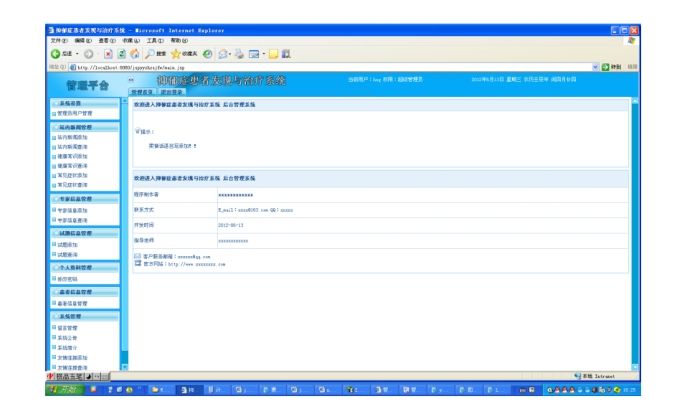Open the History clock icon
The width and height of the screenshot is (692, 419).
[207, 54]
